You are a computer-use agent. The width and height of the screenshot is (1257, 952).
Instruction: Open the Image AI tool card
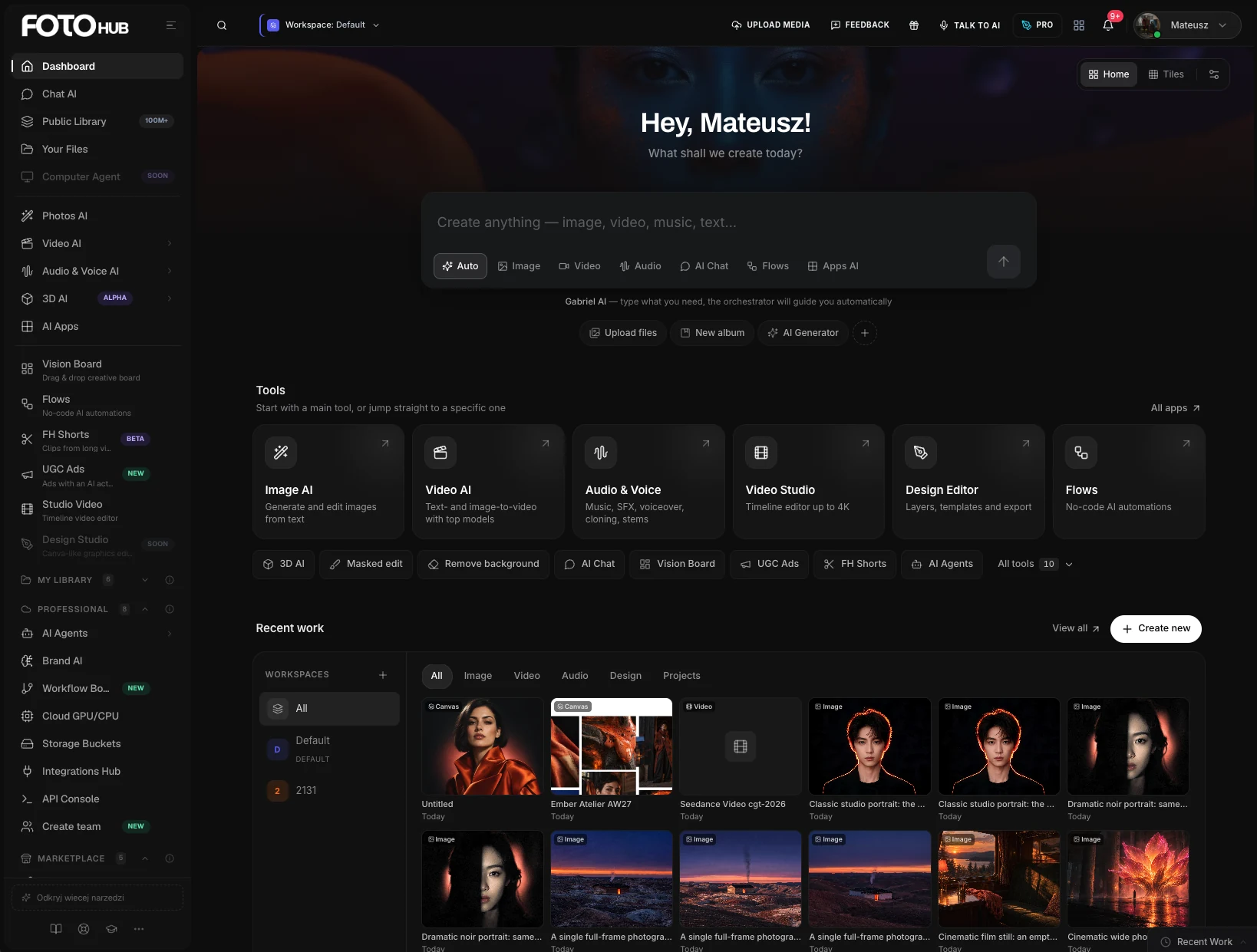(x=328, y=482)
